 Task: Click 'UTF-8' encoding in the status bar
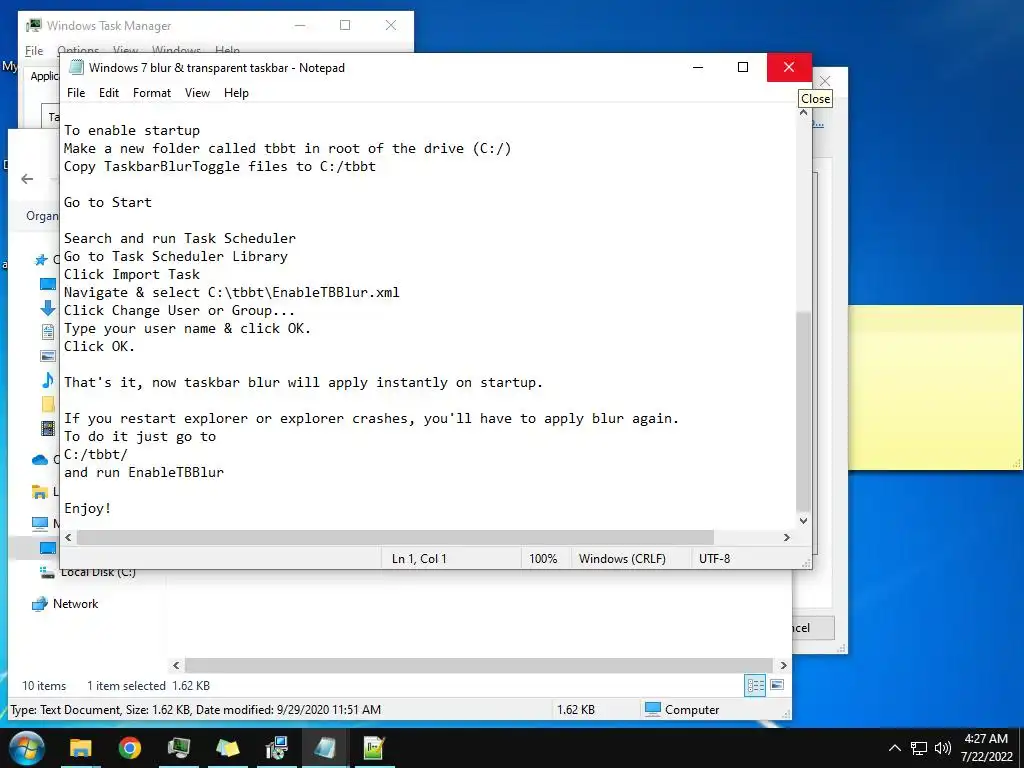[x=714, y=559]
